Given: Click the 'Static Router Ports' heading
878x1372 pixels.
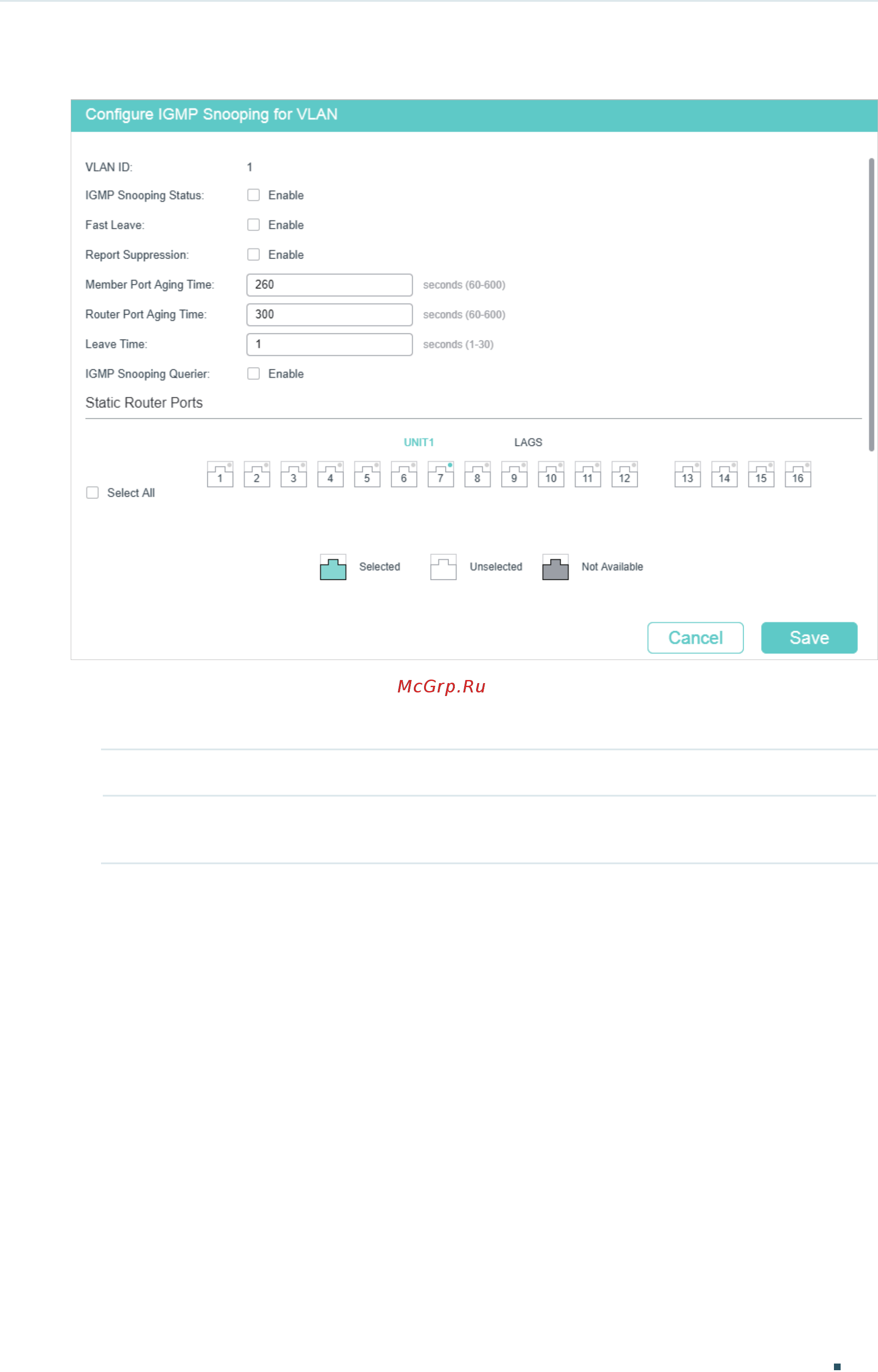Looking at the screenshot, I should click(x=144, y=403).
